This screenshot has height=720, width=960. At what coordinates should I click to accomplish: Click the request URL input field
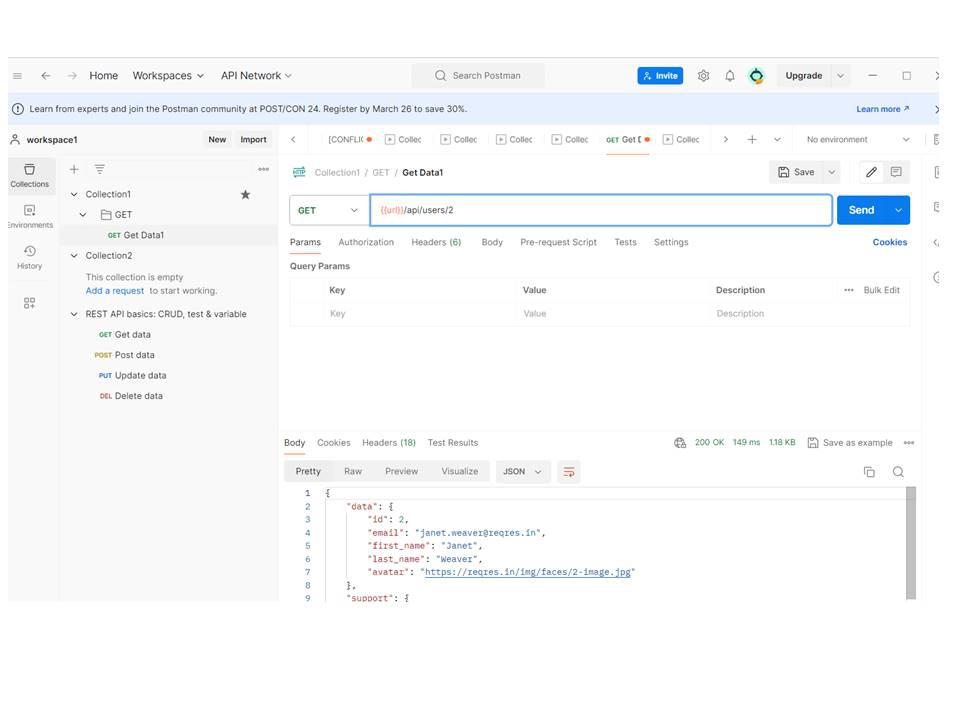(601, 211)
